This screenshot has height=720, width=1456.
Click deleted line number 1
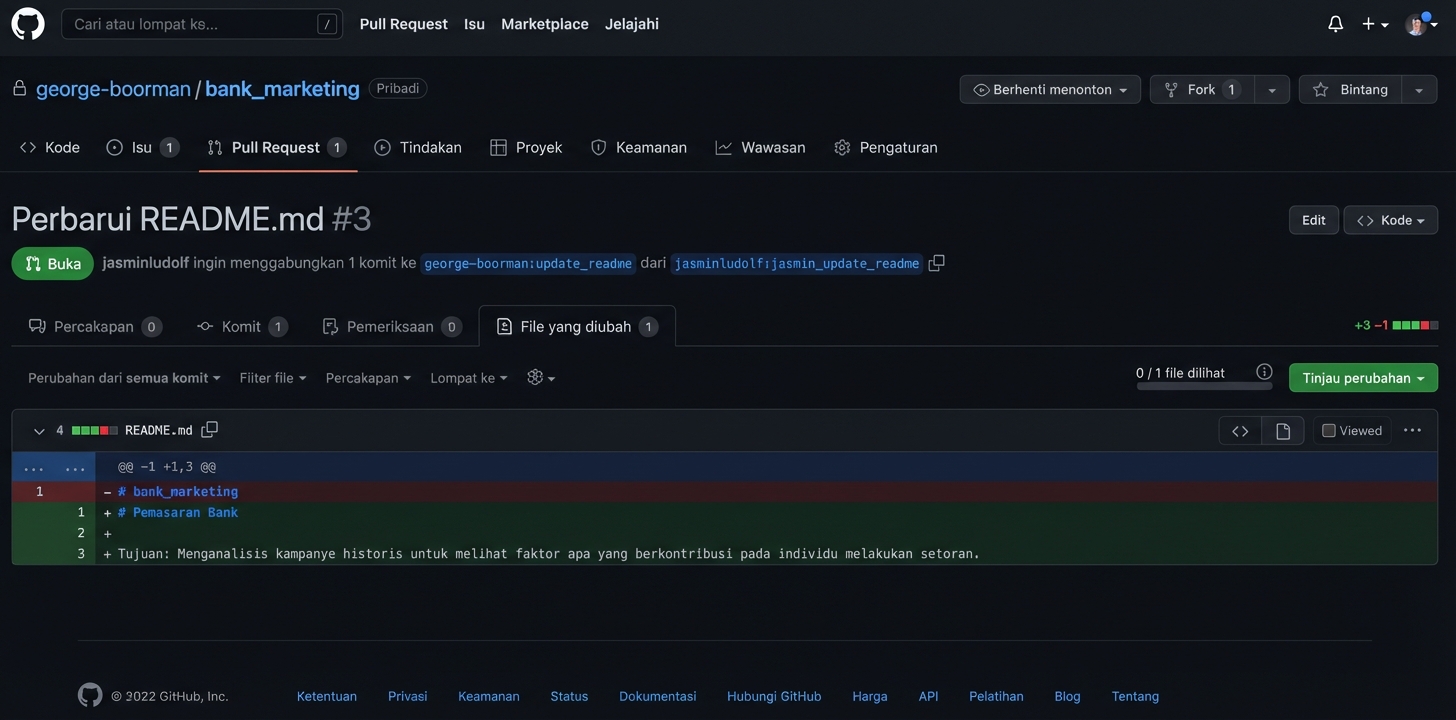tap(39, 491)
